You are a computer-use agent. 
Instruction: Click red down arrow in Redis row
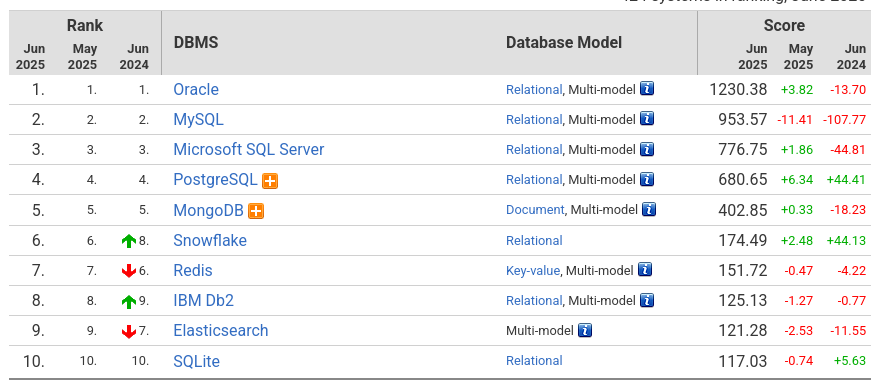coord(128,271)
